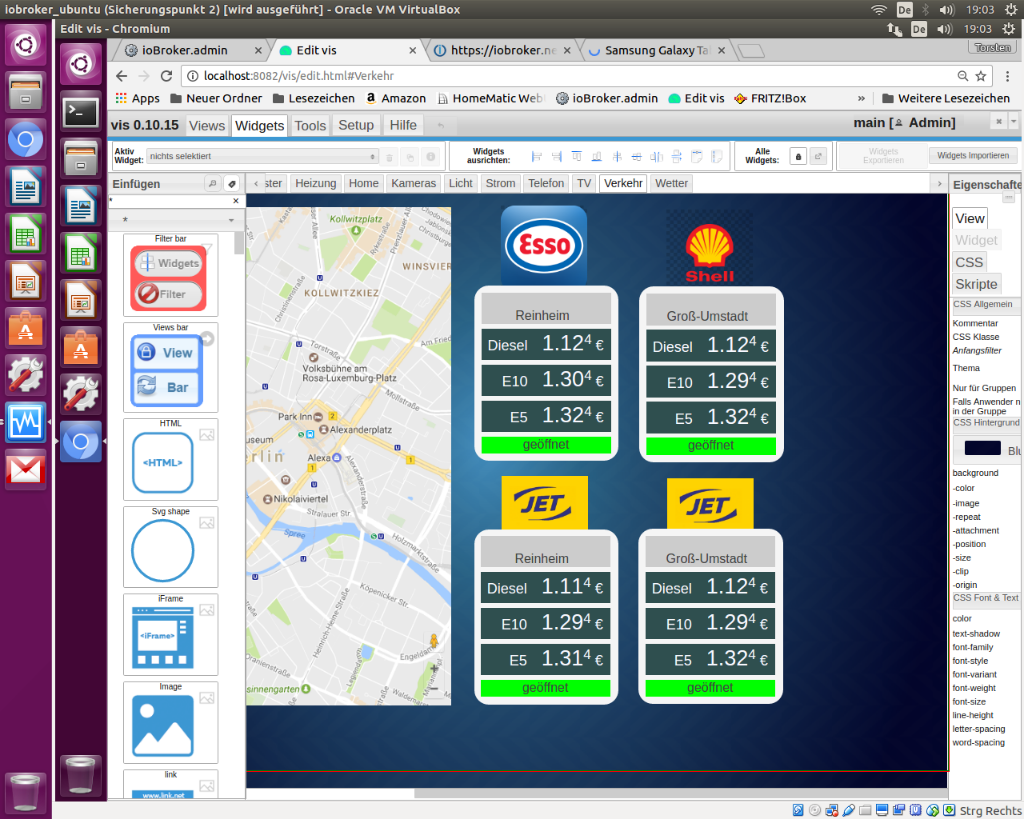This screenshot has width=1024, height=819.
Task: Choose the Image widget
Action: pyautogui.click(x=170, y=722)
